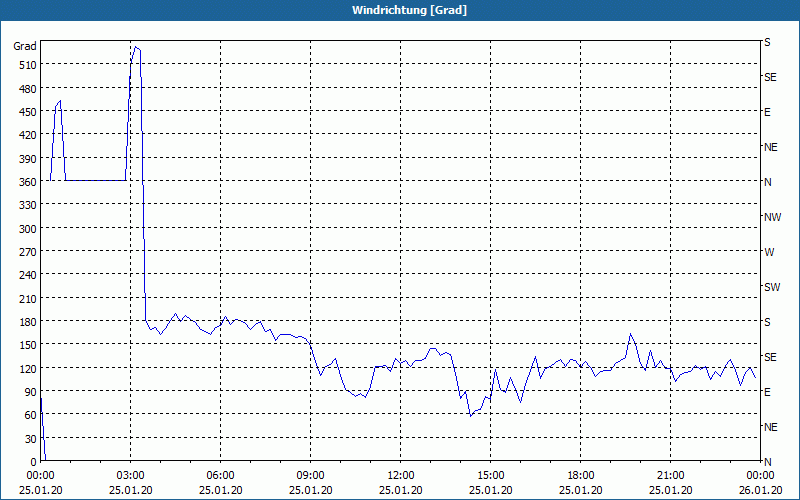Click the E compass label aligned with 450
800x500 pixels.
click(x=767, y=112)
